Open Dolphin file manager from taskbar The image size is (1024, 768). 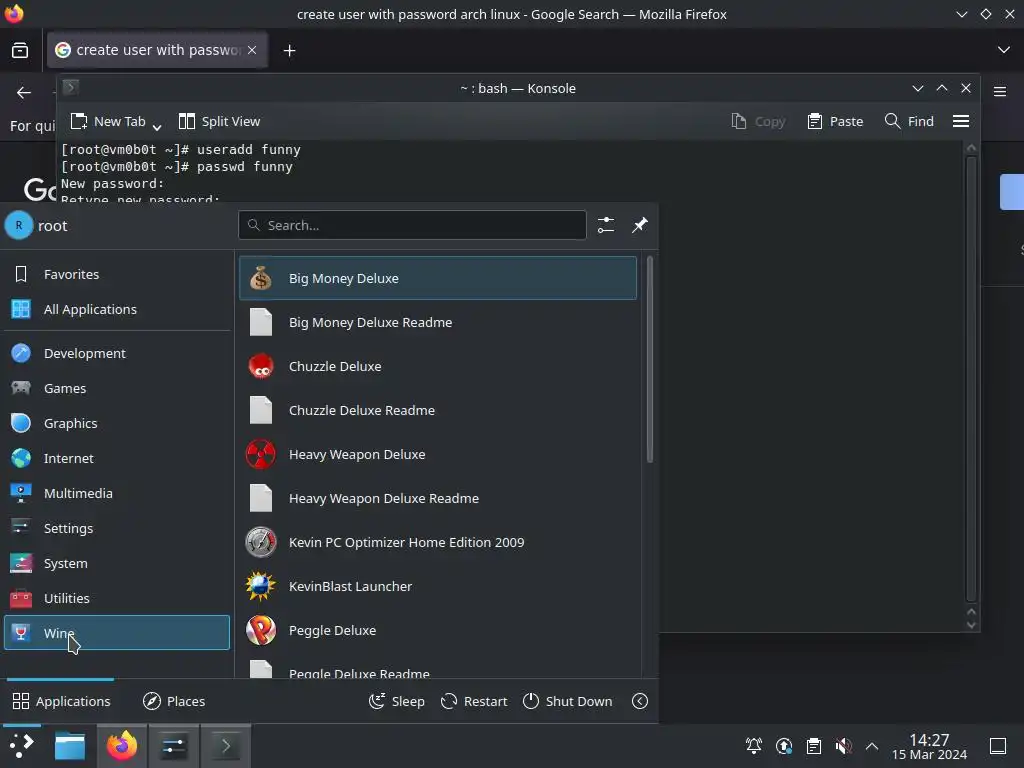(x=70, y=746)
